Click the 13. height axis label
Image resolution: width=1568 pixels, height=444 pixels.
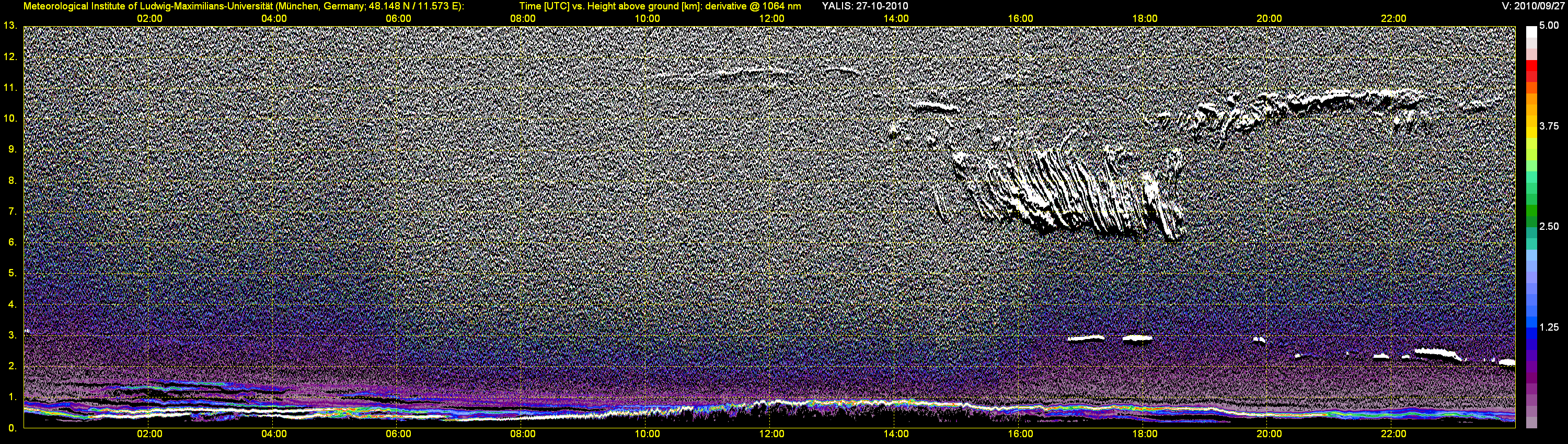coord(10,26)
